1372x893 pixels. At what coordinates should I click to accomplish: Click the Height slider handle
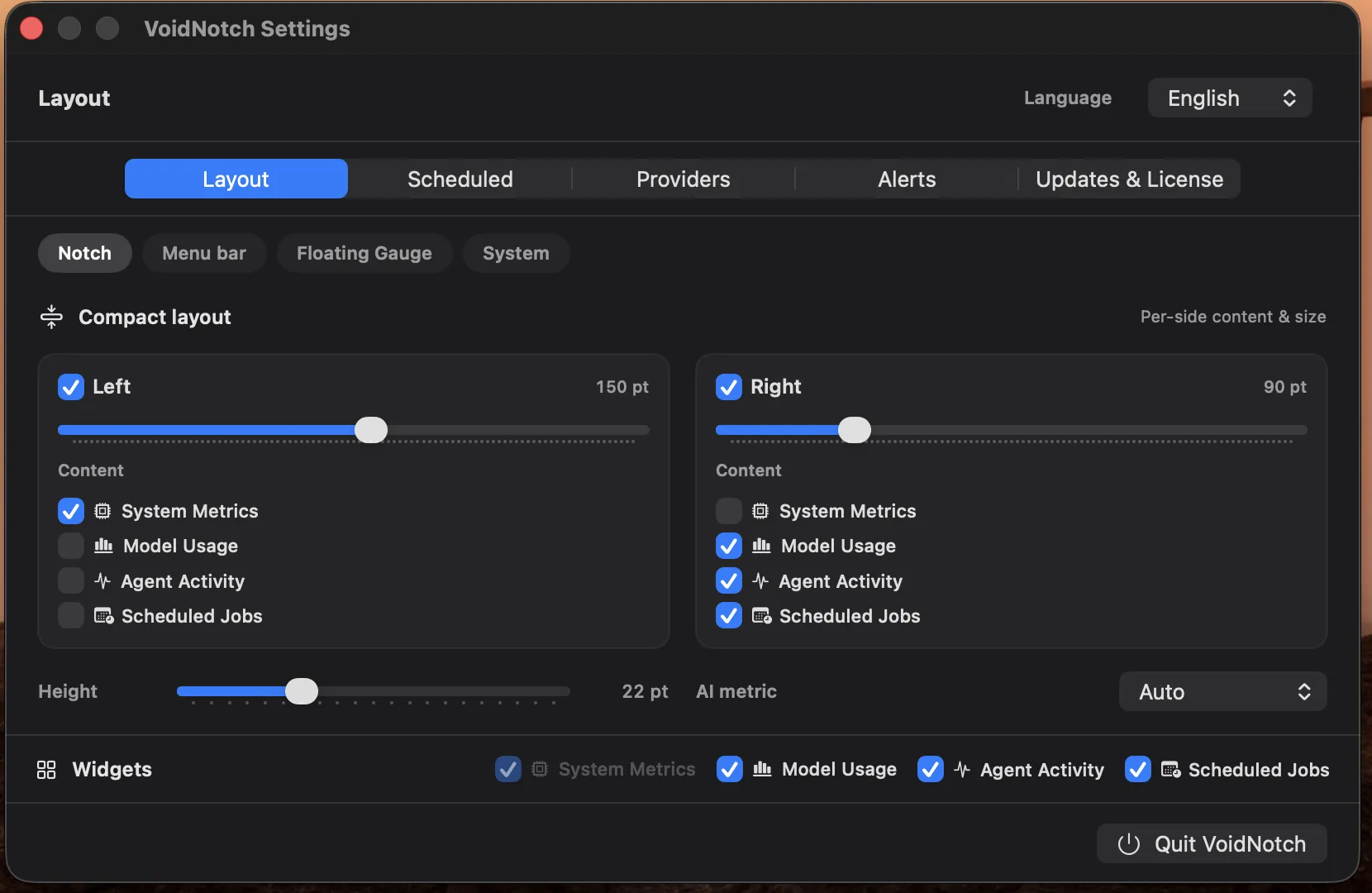(302, 691)
